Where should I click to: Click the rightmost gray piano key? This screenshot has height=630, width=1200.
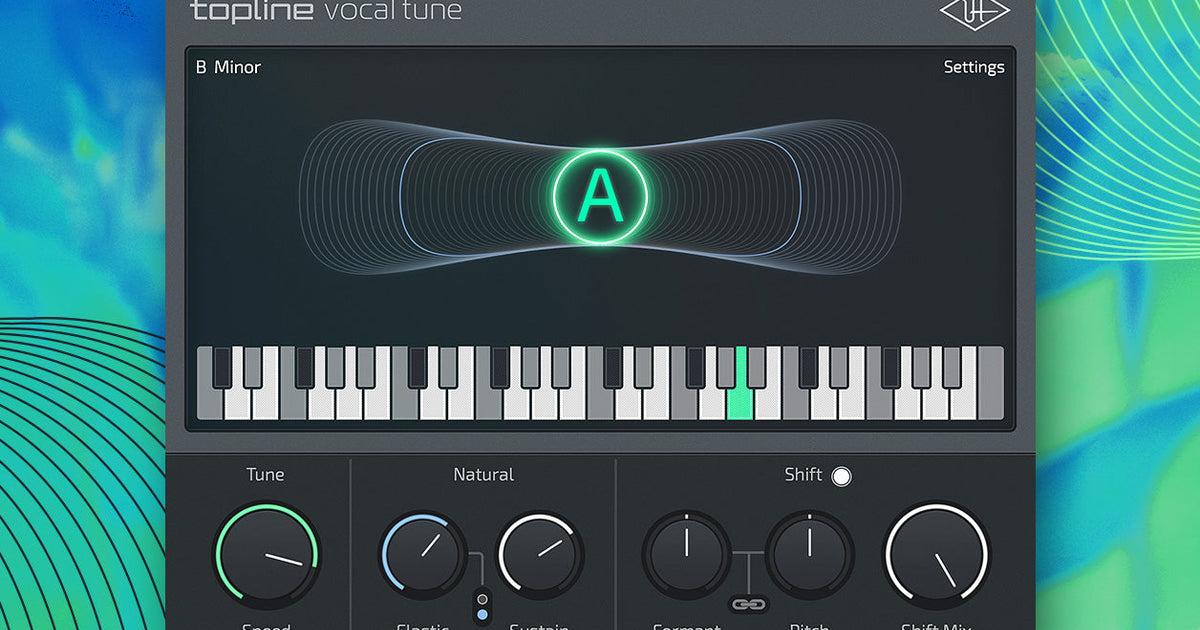coord(990,383)
